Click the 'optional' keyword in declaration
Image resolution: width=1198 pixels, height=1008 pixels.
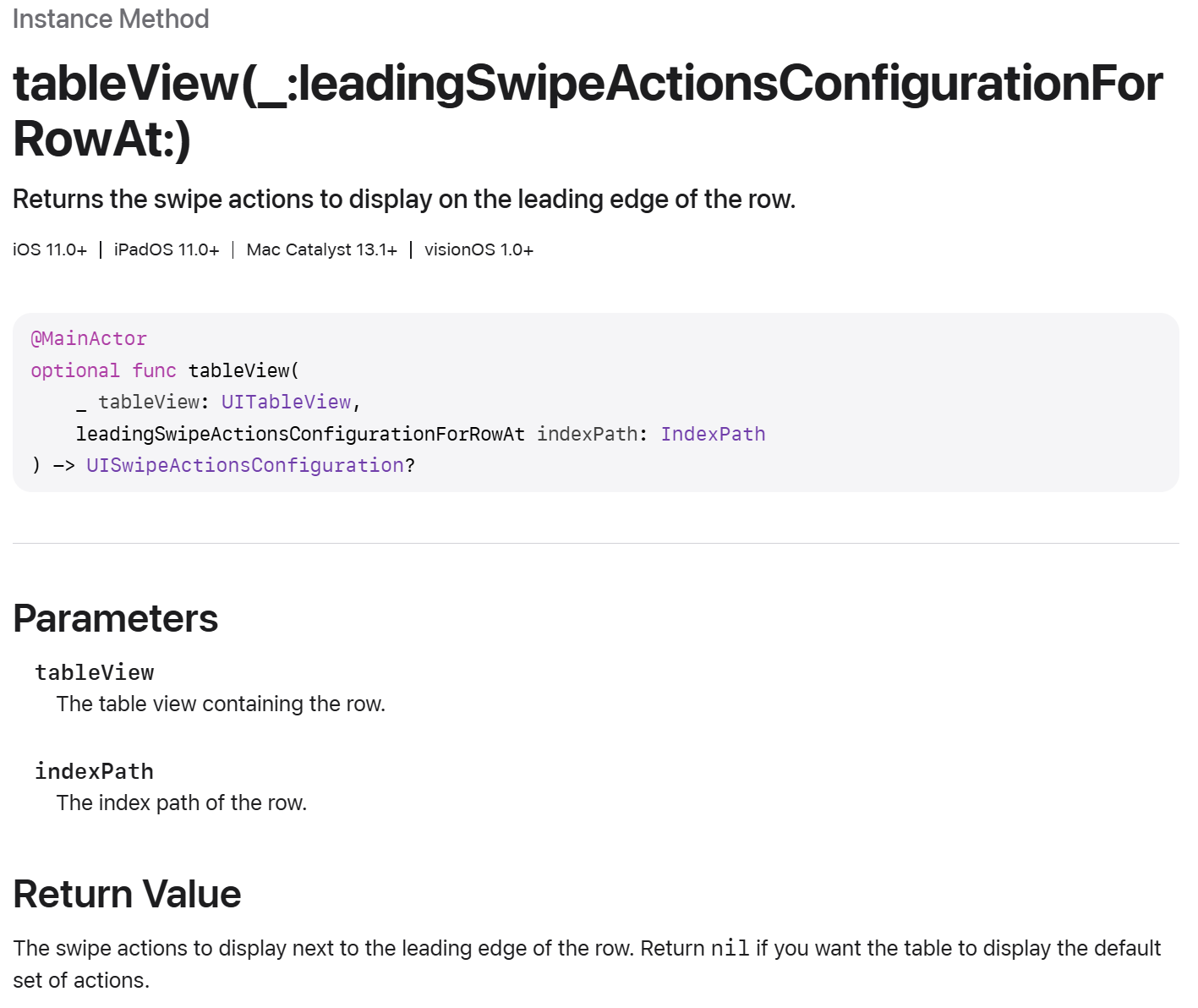[x=75, y=370]
